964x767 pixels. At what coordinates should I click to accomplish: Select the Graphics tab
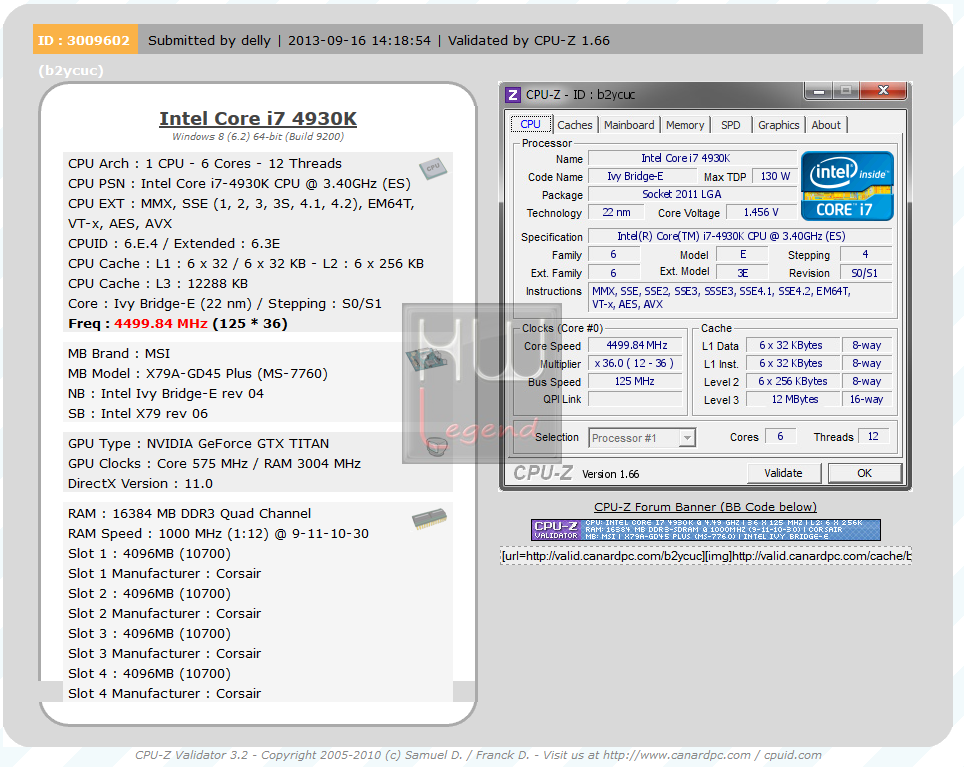778,125
